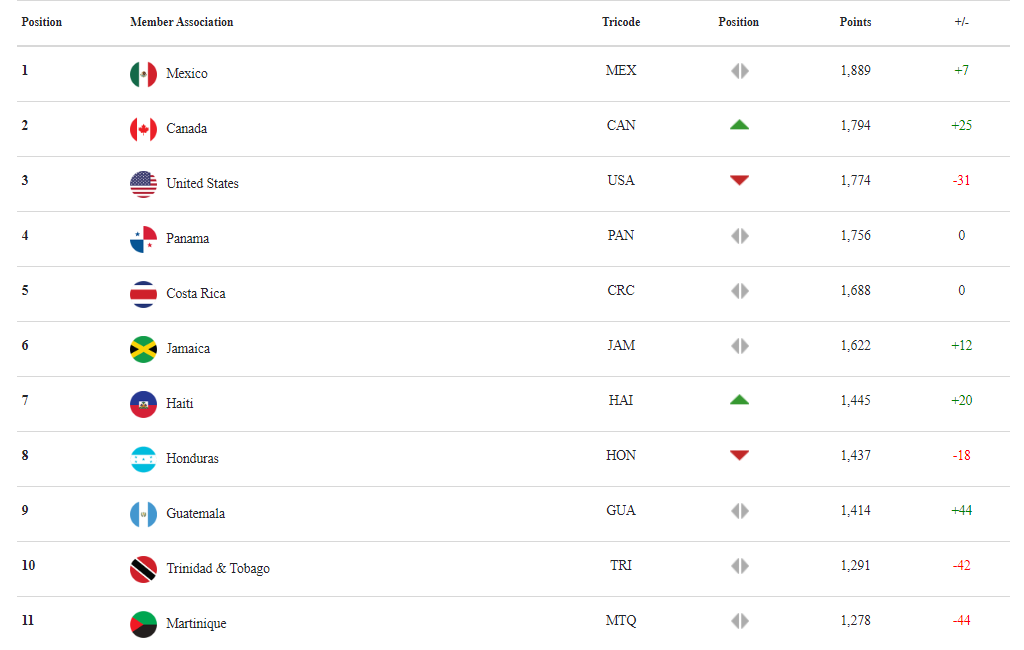This screenshot has height=650, width=1024.
Task: Select the Haiti flag icon
Action: 143,404
